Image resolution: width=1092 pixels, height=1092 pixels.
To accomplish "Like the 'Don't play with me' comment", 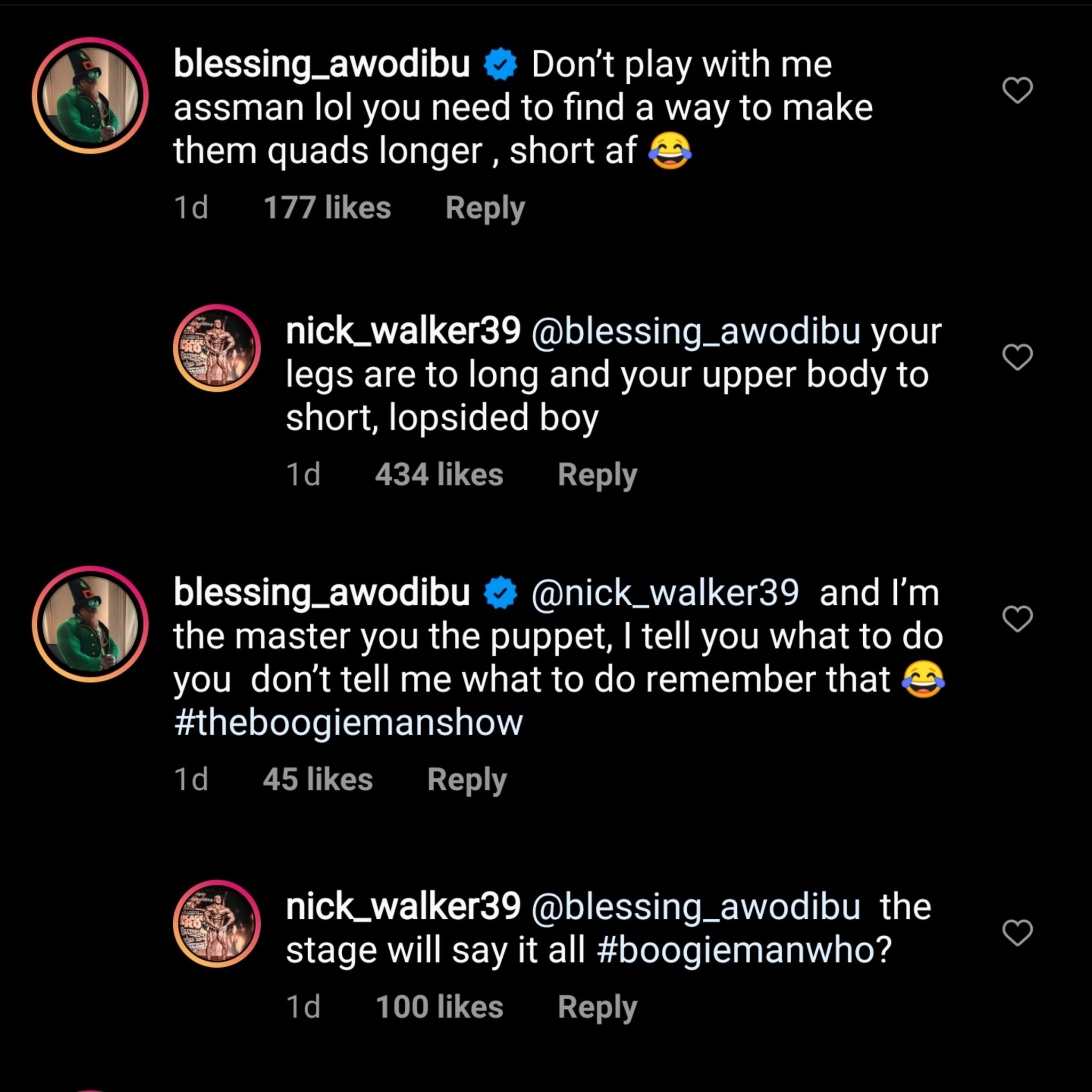I will tap(1017, 91).
